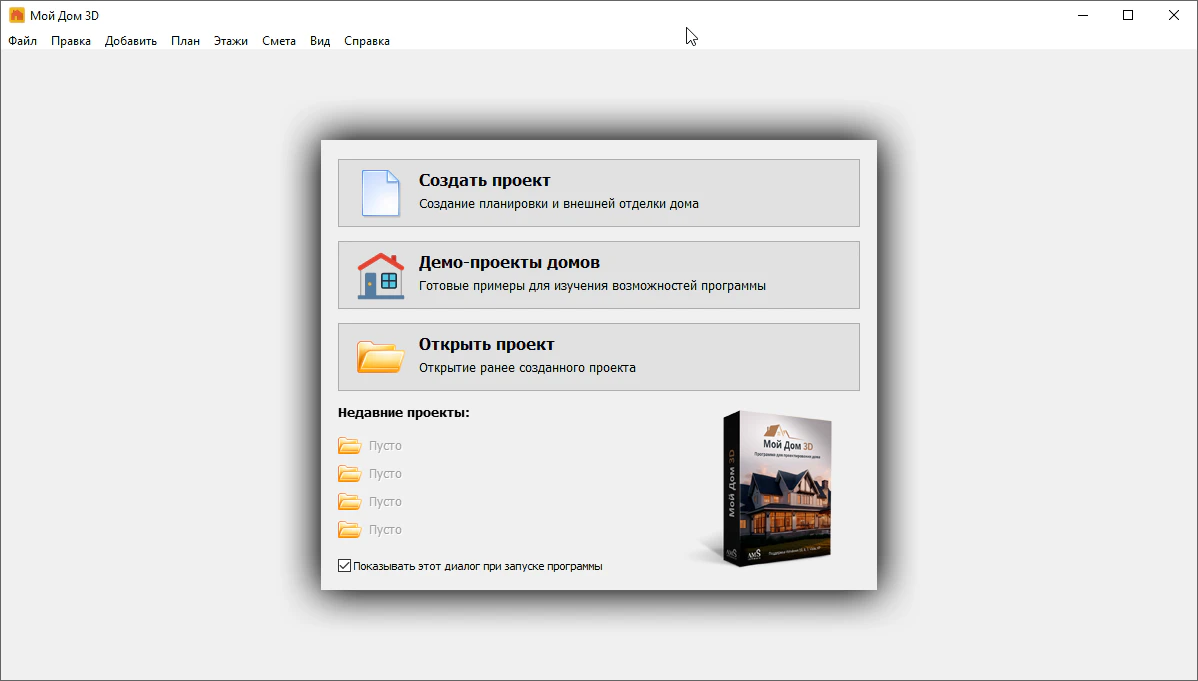Screen dimensions: 1198x681
Task: Open the План menu
Action: click(x=185, y=41)
